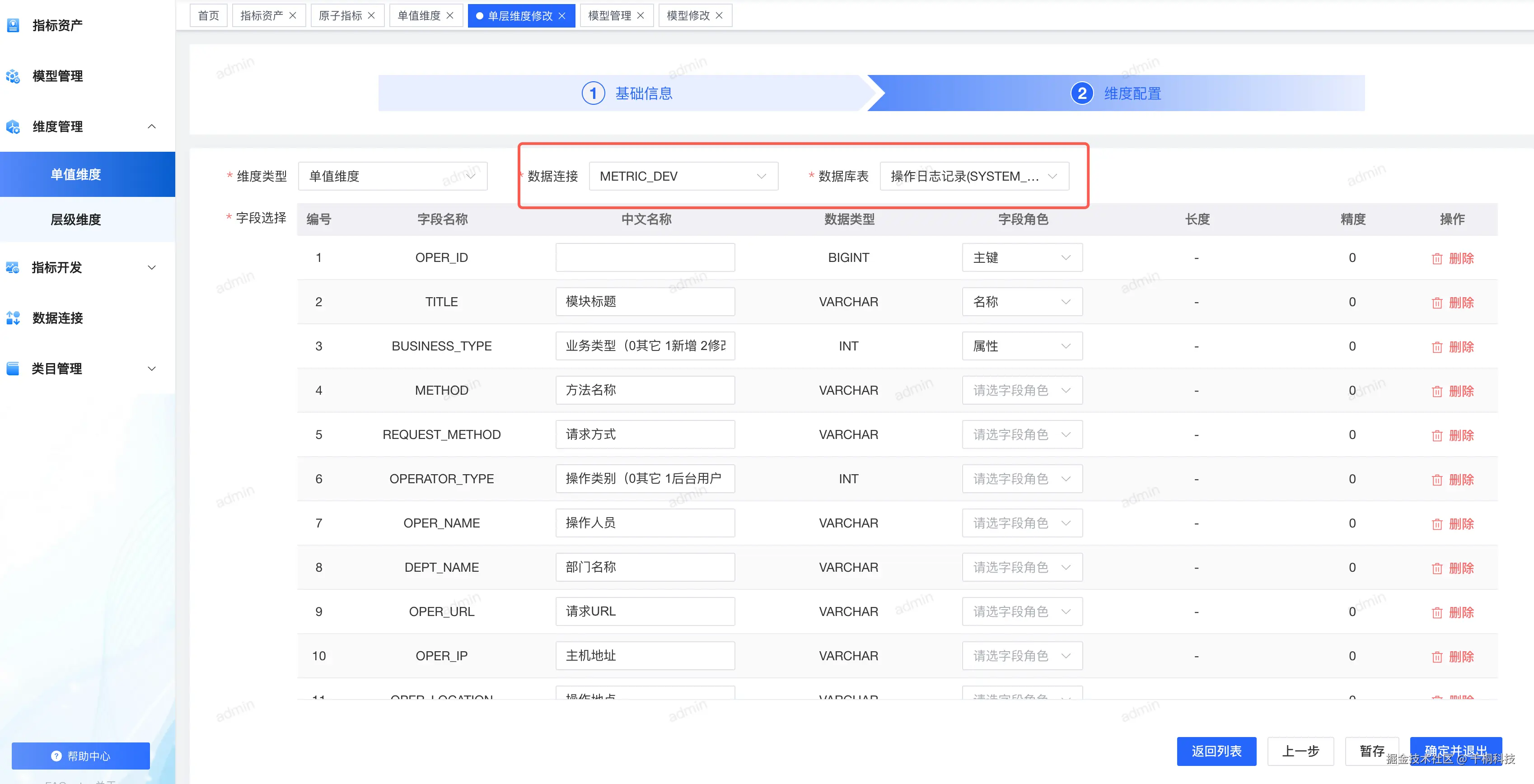Click the 指标开发 sidebar icon
This screenshot has height=784, width=1534.
13,267
